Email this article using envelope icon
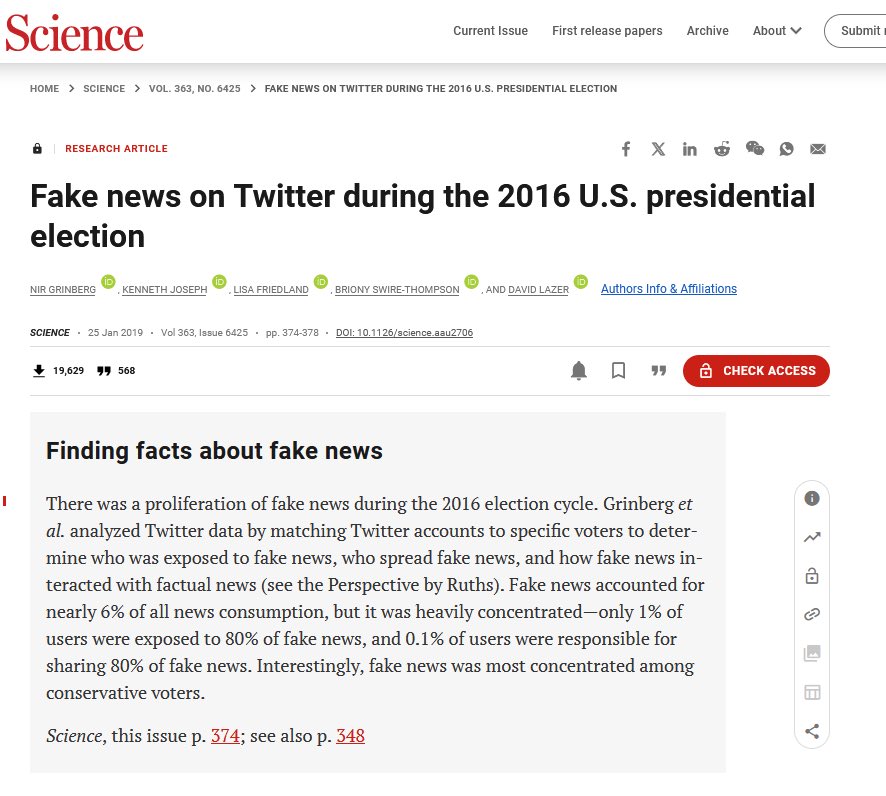 tap(818, 149)
